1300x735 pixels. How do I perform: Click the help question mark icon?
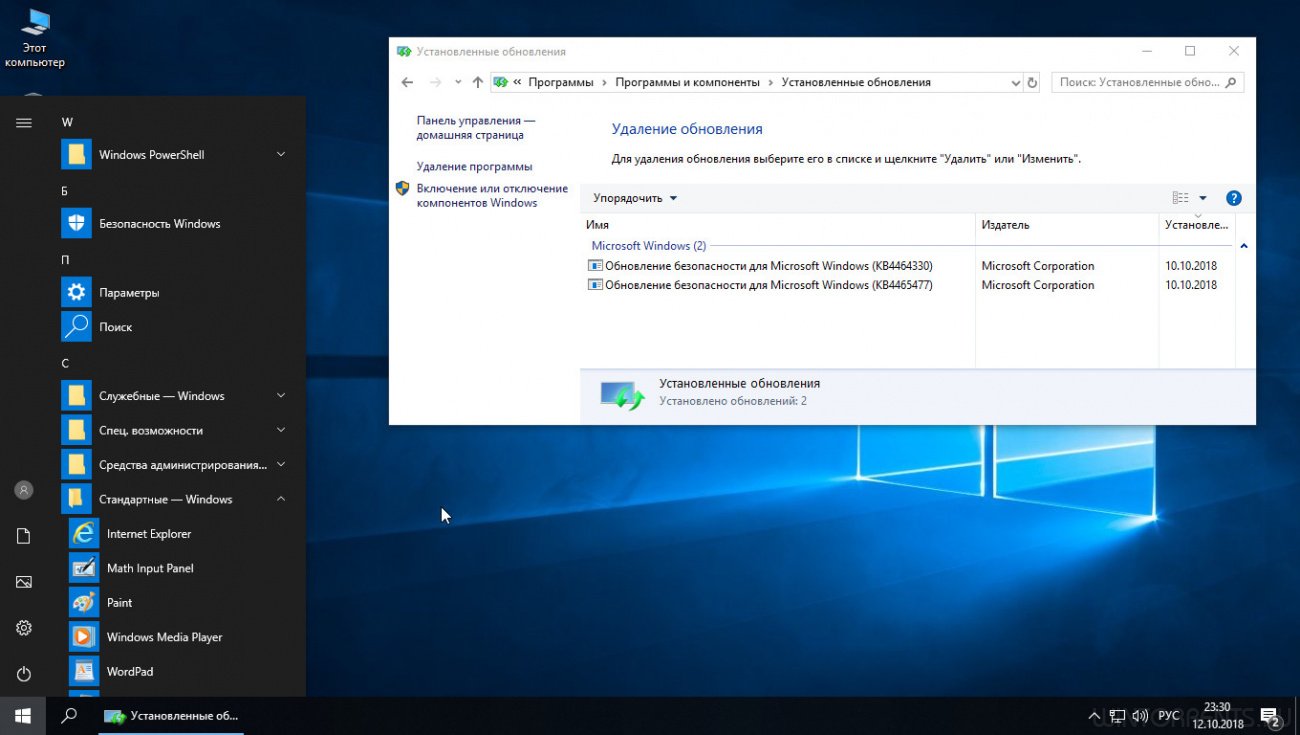(1233, 198)
